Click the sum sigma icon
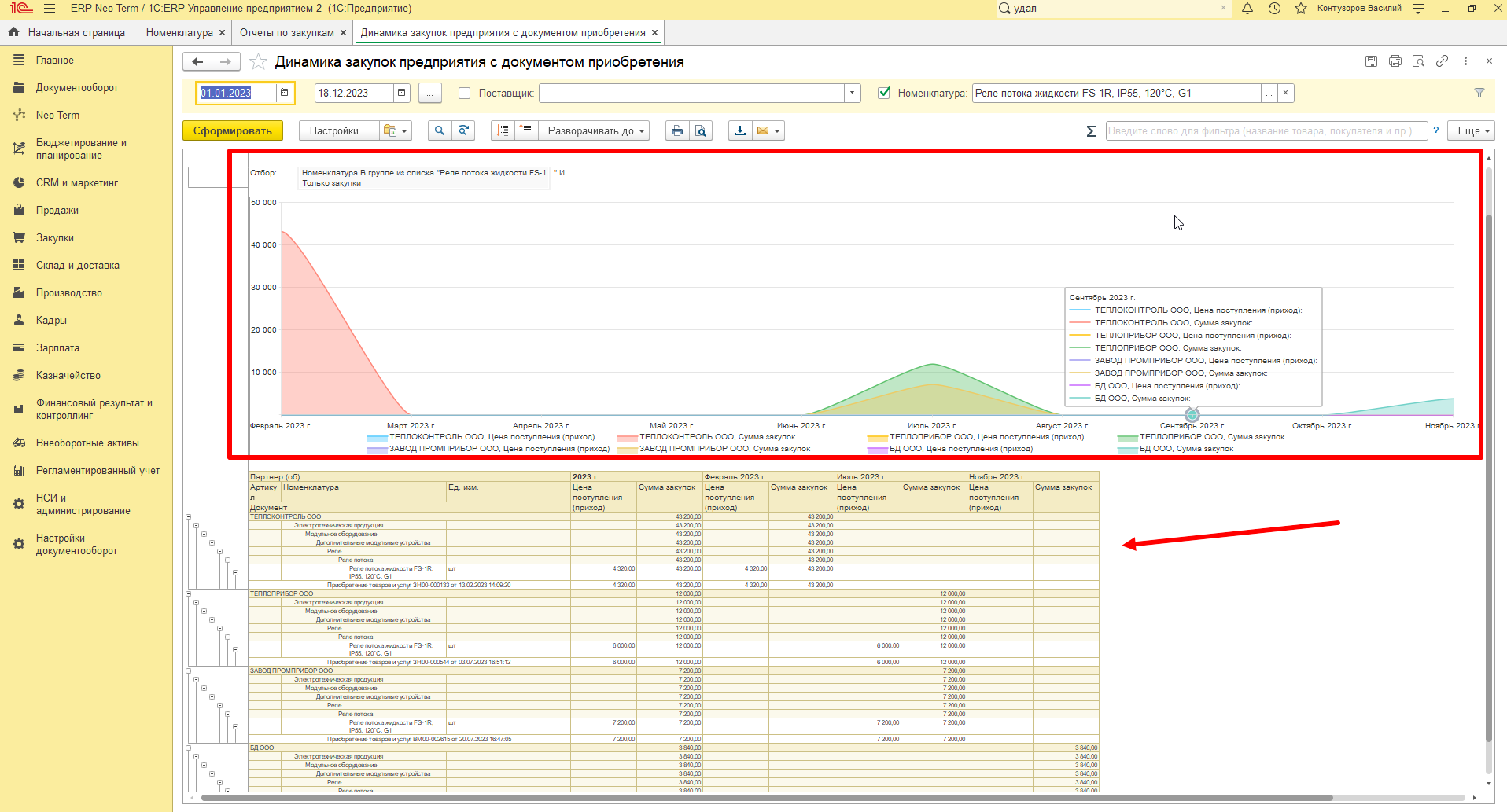This screenshot has width=1507, height=812. tap(1091, 131)
